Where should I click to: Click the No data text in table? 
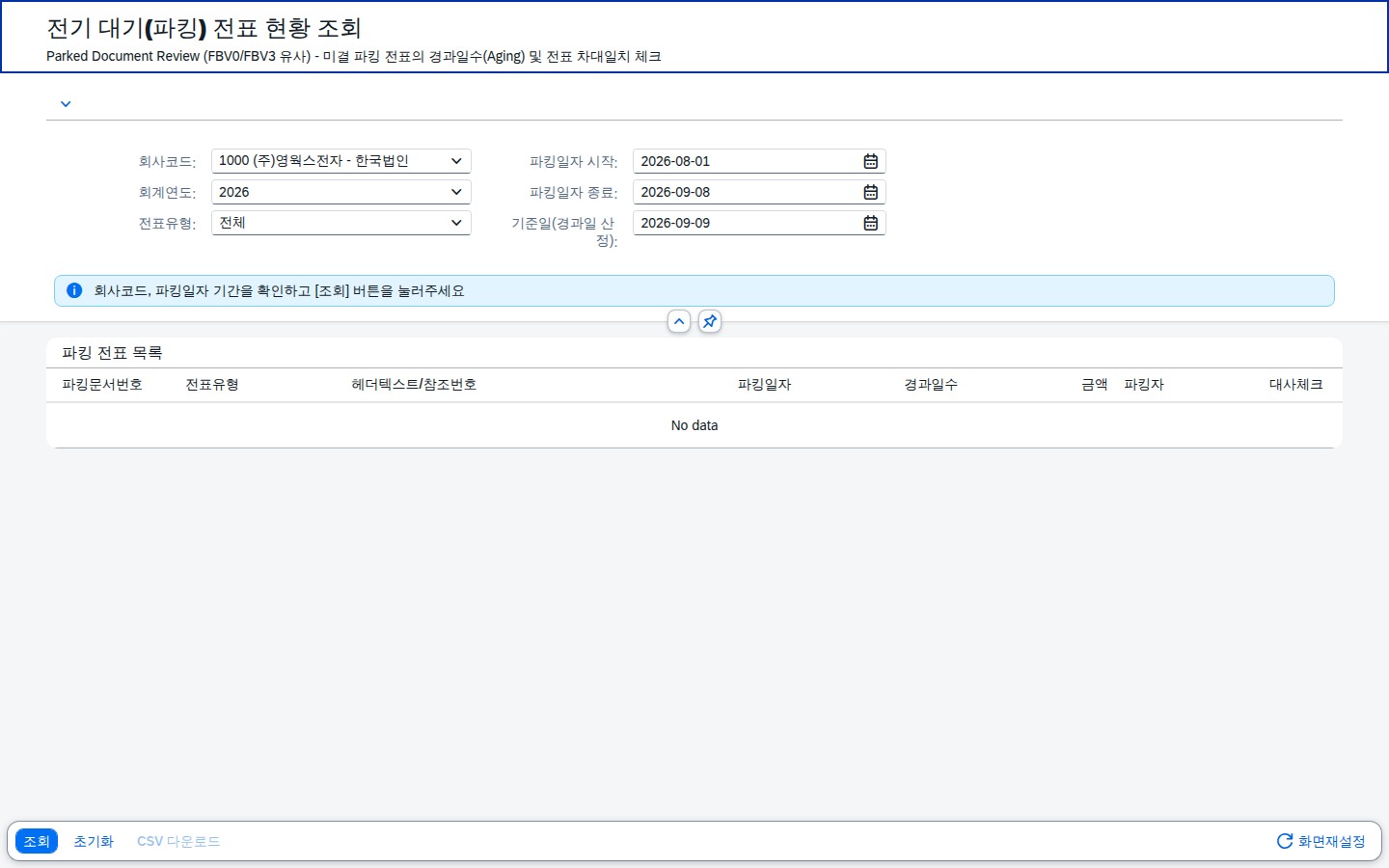(x=694, y=425)
